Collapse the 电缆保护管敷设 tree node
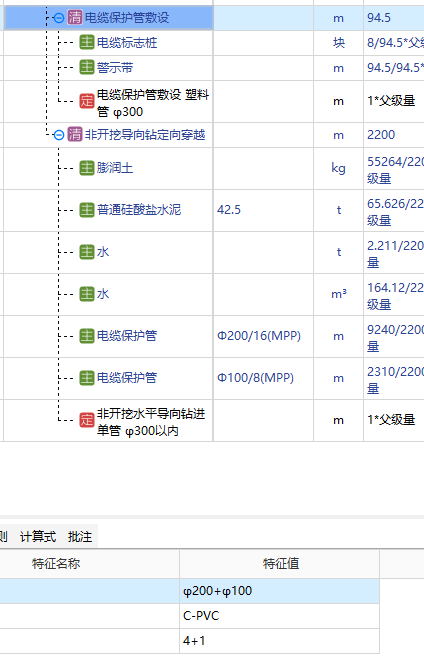 click(x=59, y=18)
